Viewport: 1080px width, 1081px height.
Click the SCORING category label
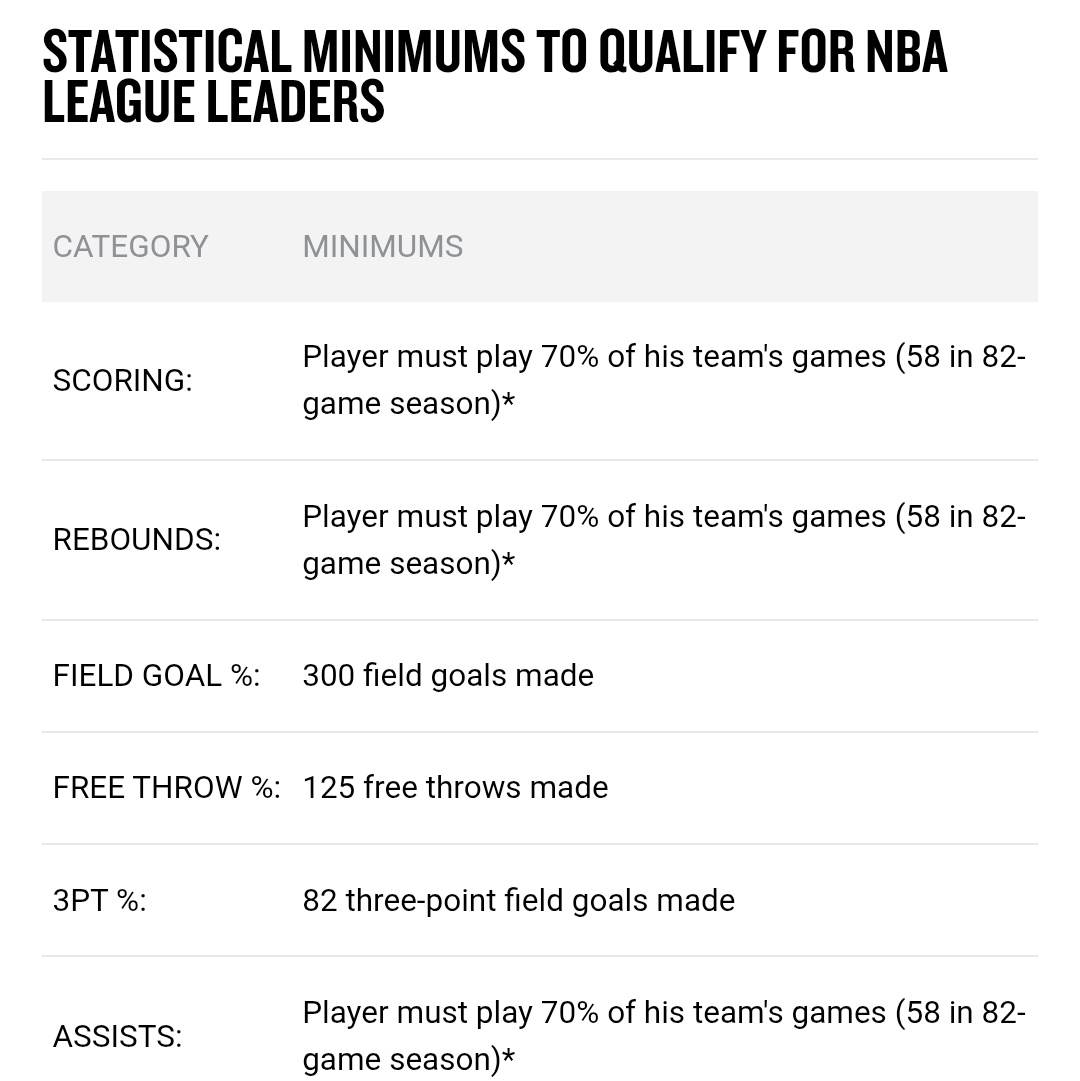(123, 381)
